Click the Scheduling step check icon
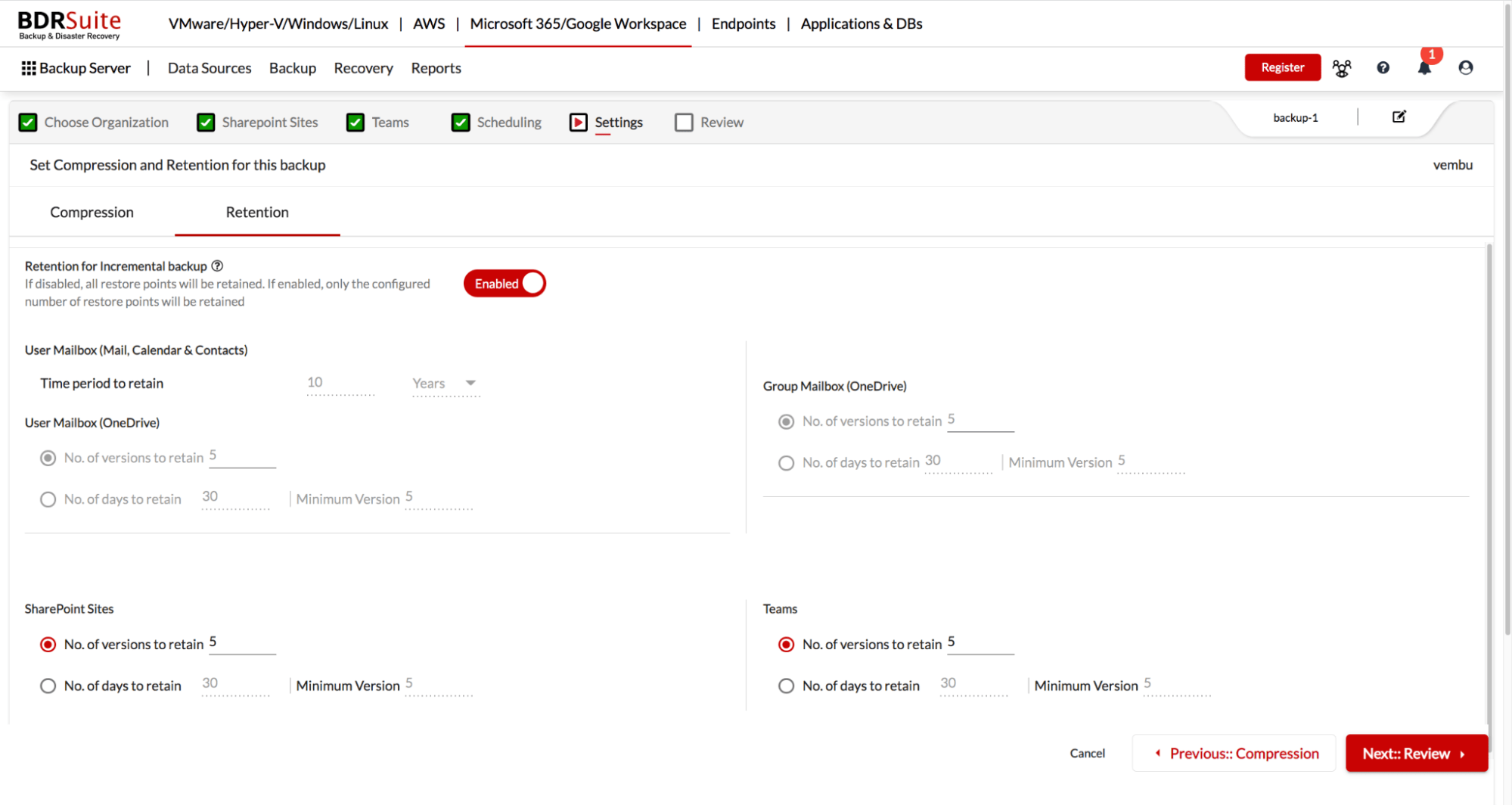This screenshot has width=1512, height=805. click(461, 122)
